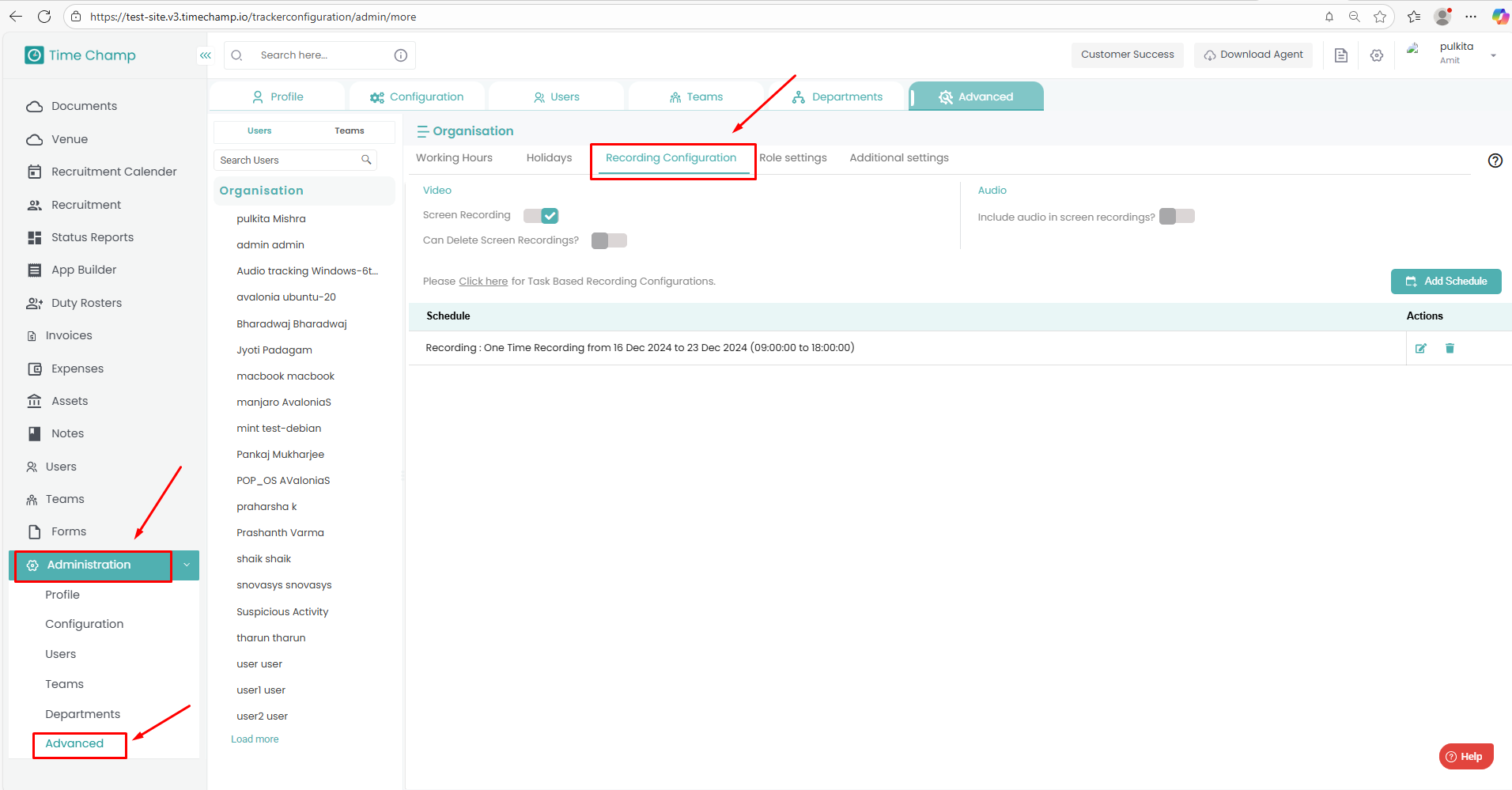Image resolution: width=1512 pixels, height=790 pixels.
Task: Open the red Help button
Action: point(1466,757)
